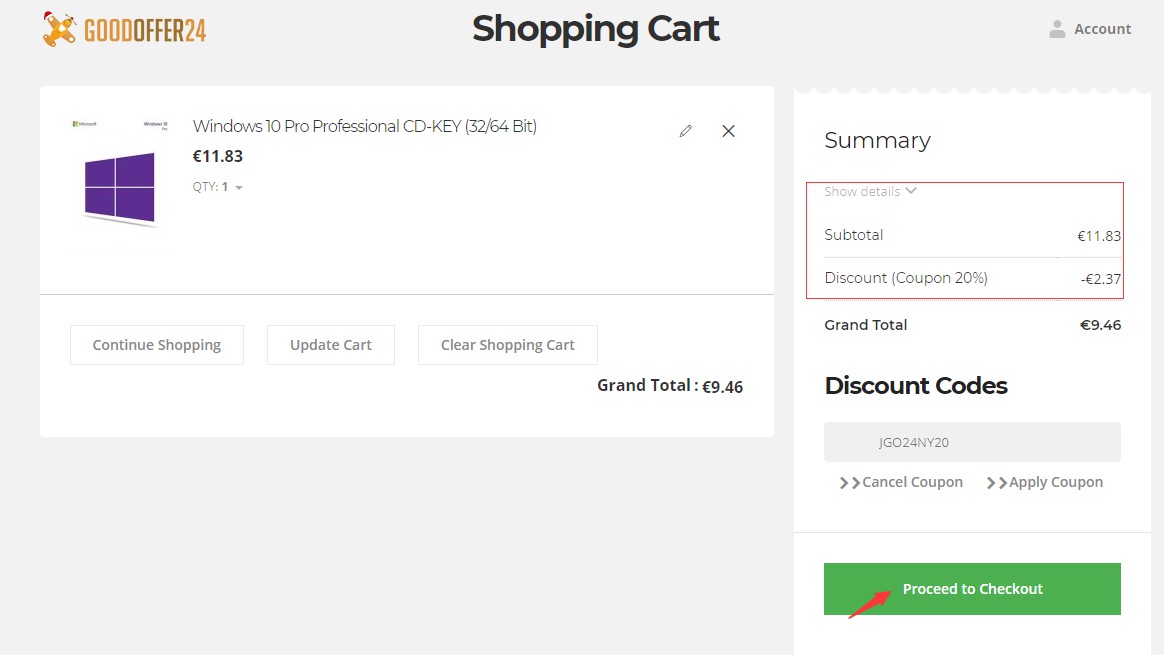The height and width of the screenshot is (655, 1164).
Task: Open the GoodOffer24 logo homepage link
Action: click(x=125, y=30)
